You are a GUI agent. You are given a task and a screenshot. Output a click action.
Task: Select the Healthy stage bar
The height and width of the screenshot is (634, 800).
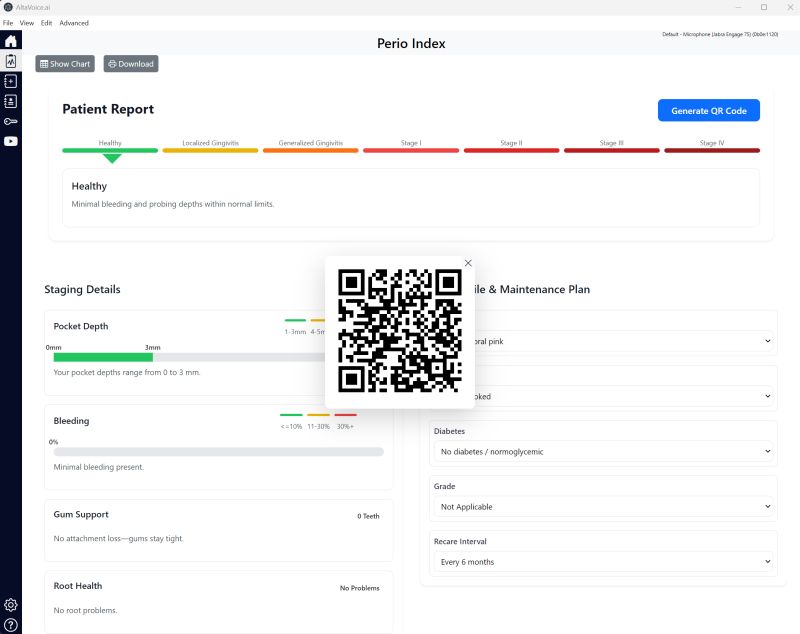[110, 150]
